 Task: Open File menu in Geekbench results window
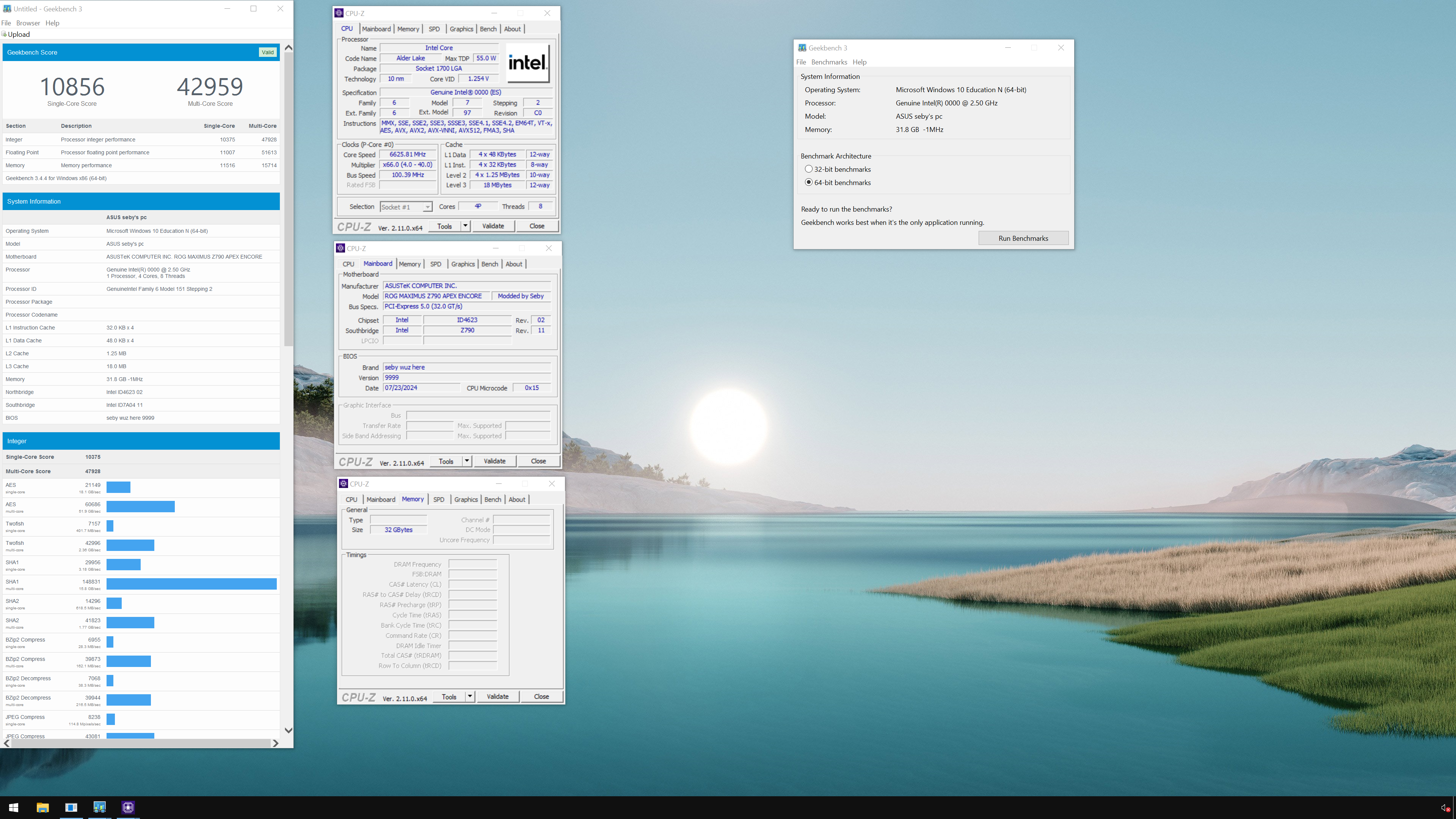click(6, 23)
